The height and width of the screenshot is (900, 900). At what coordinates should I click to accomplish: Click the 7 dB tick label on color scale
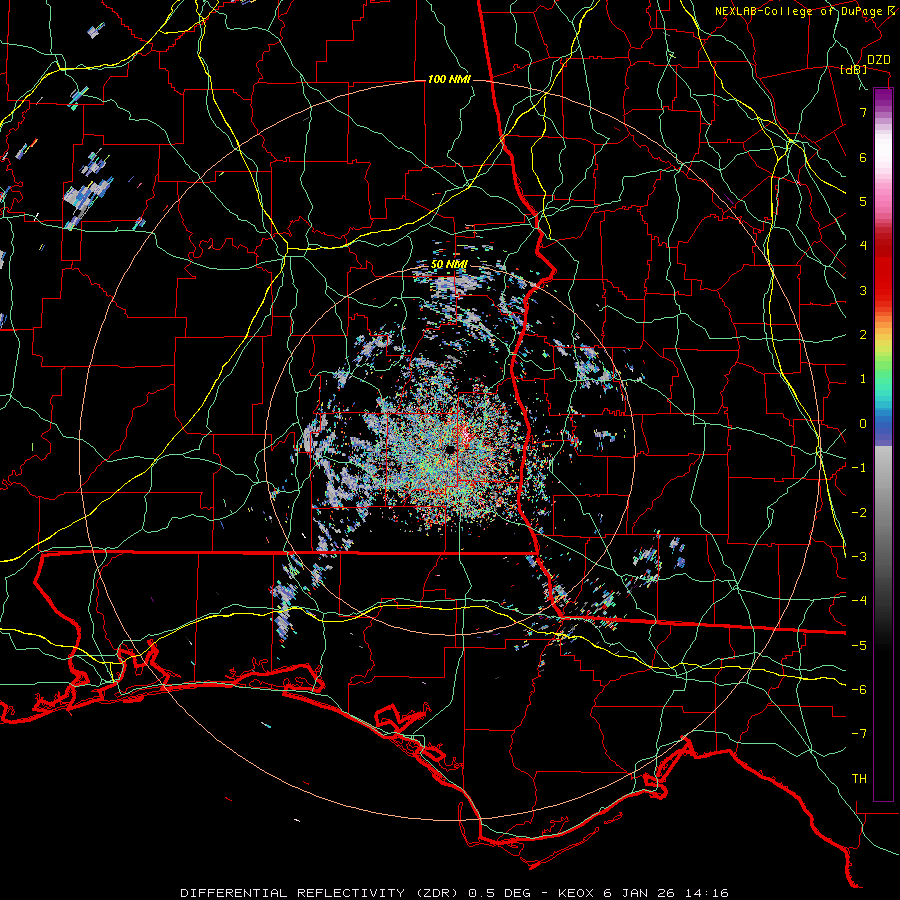point(863,112)
